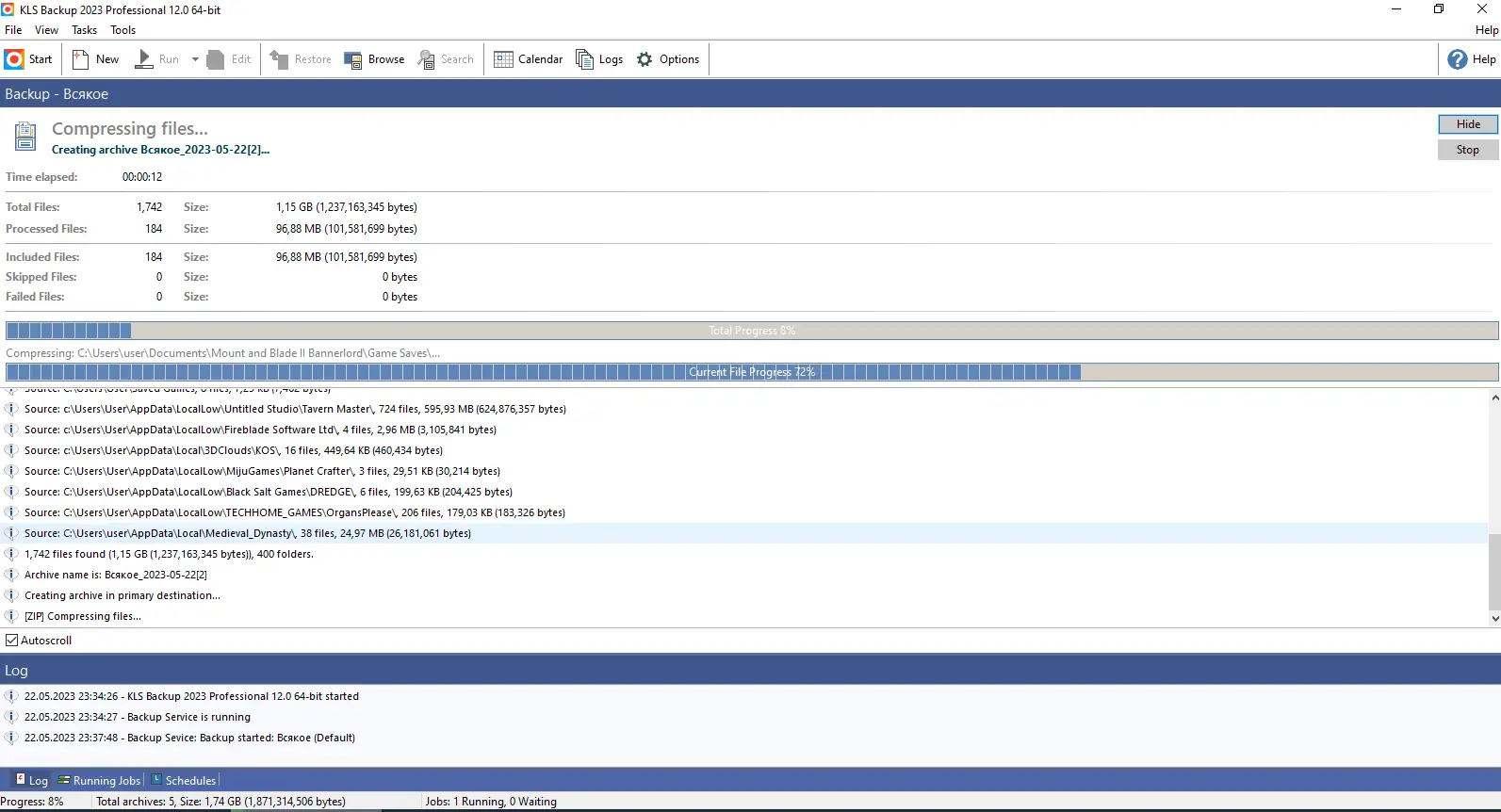The width and height of the screenshot is (1501, 812).
Task: Click the Run toolbar icon
Action: point(144,59)
